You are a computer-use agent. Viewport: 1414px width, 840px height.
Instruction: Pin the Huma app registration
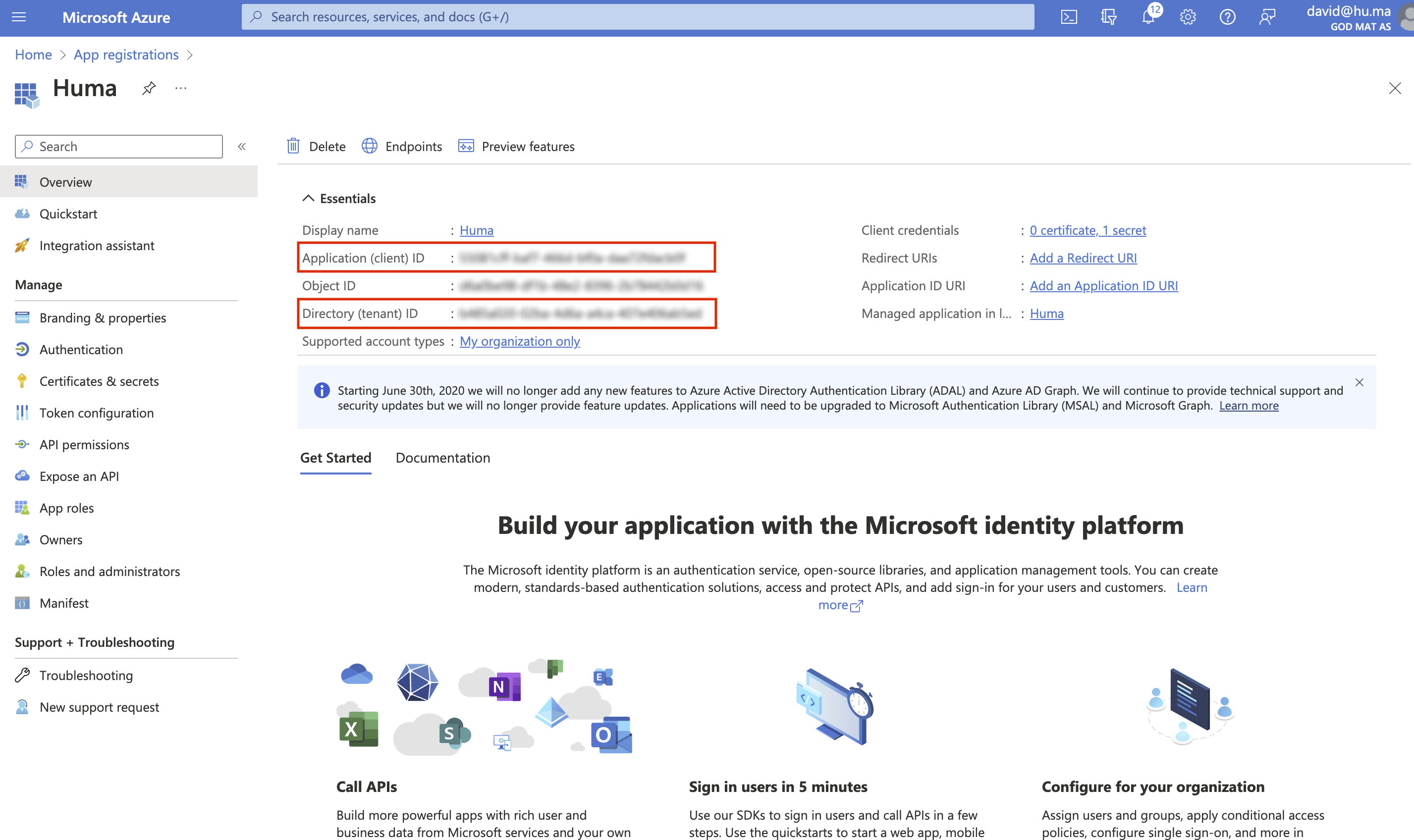[x=149, y=88]
